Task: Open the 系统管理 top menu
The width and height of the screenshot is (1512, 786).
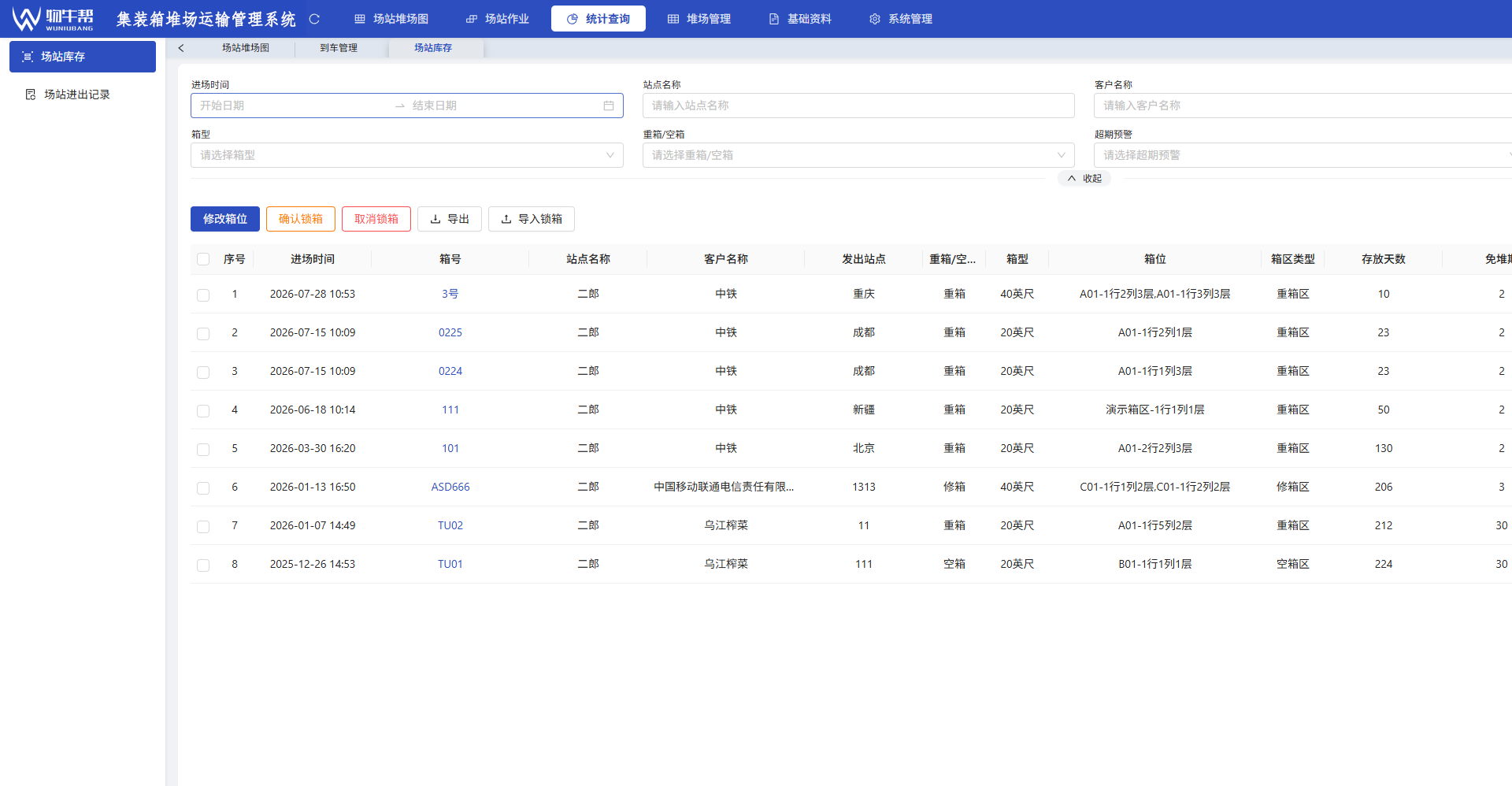Action: [901, 19]
